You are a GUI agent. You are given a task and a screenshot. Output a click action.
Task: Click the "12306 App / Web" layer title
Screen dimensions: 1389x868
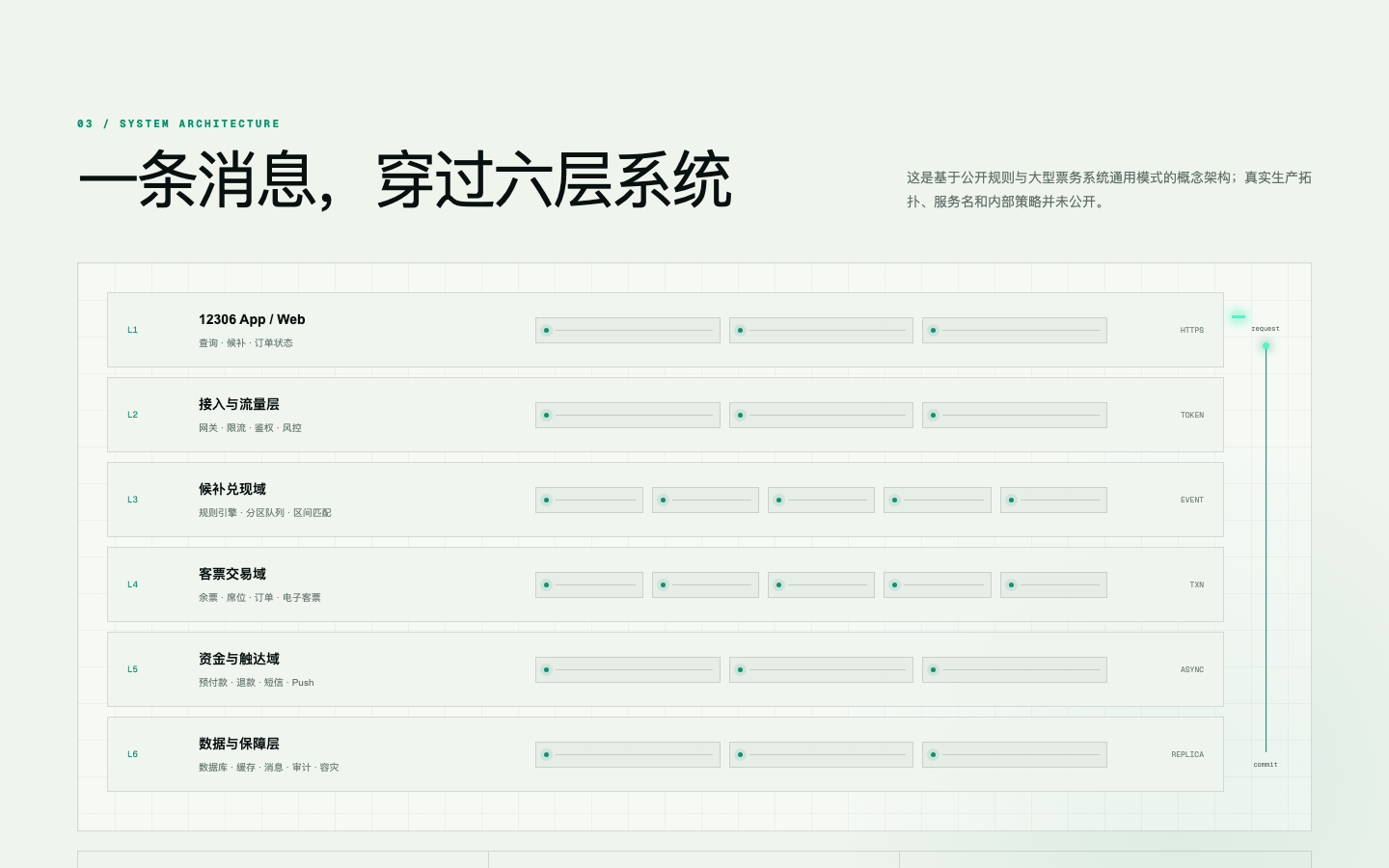(x=252, y=319)
